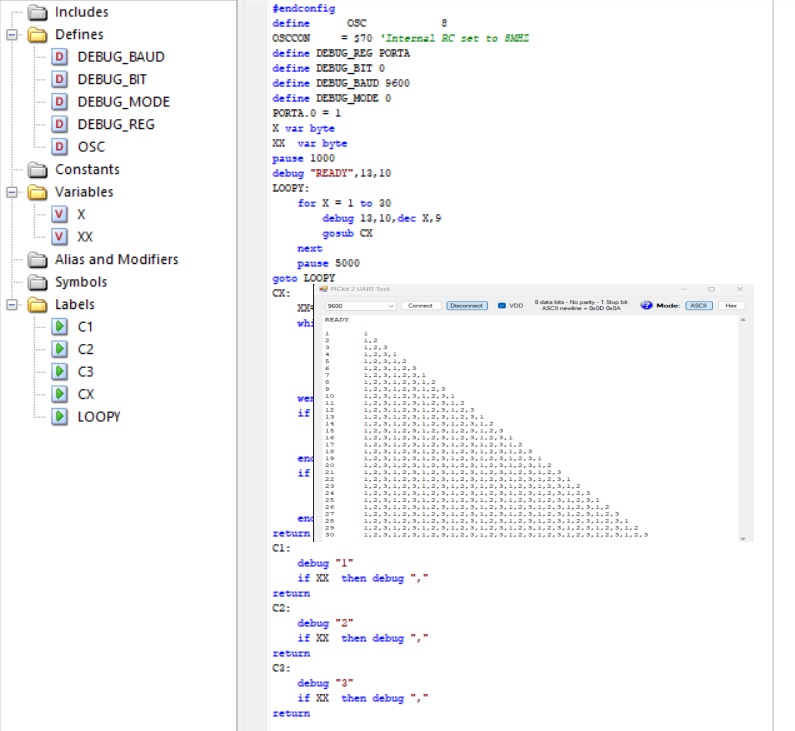This screenshot has width=795, height=731.
Task: Select the LOOPY label icon
Action: pos(60,417)
